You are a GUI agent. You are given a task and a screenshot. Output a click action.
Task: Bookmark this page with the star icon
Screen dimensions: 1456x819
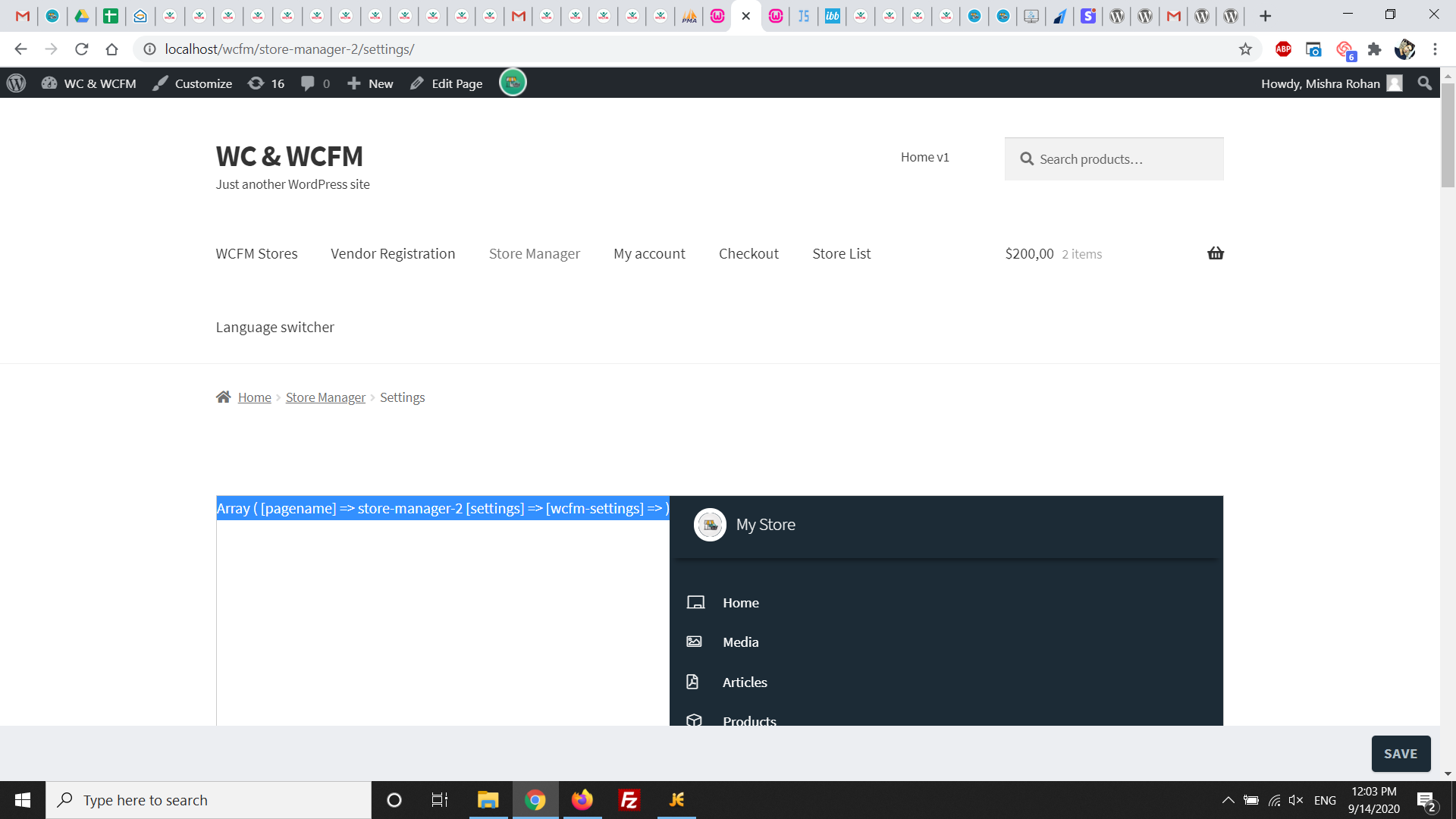click(x=1245, y=49)
